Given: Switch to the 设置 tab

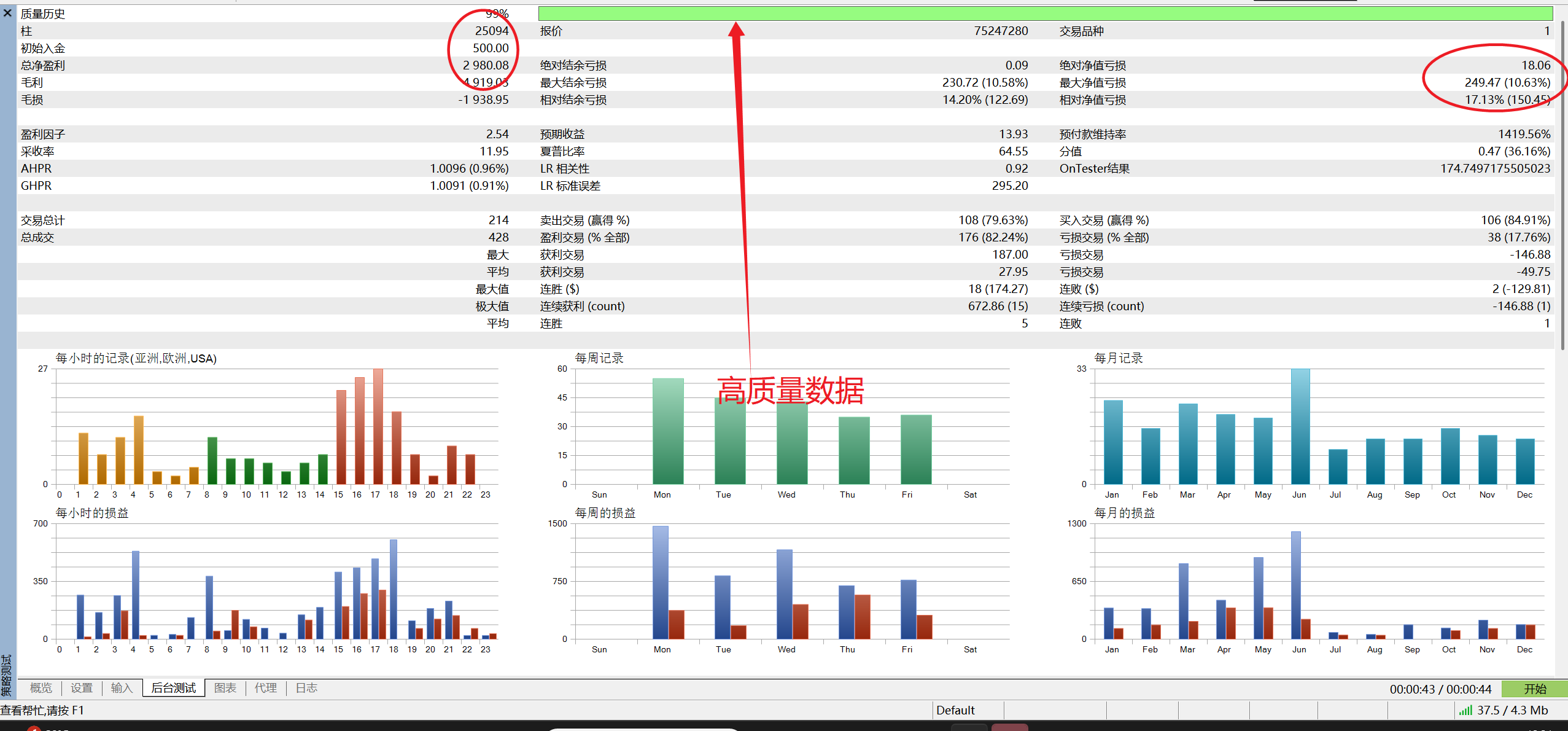Looking at the screenshot, I should [x=82, y=688].
